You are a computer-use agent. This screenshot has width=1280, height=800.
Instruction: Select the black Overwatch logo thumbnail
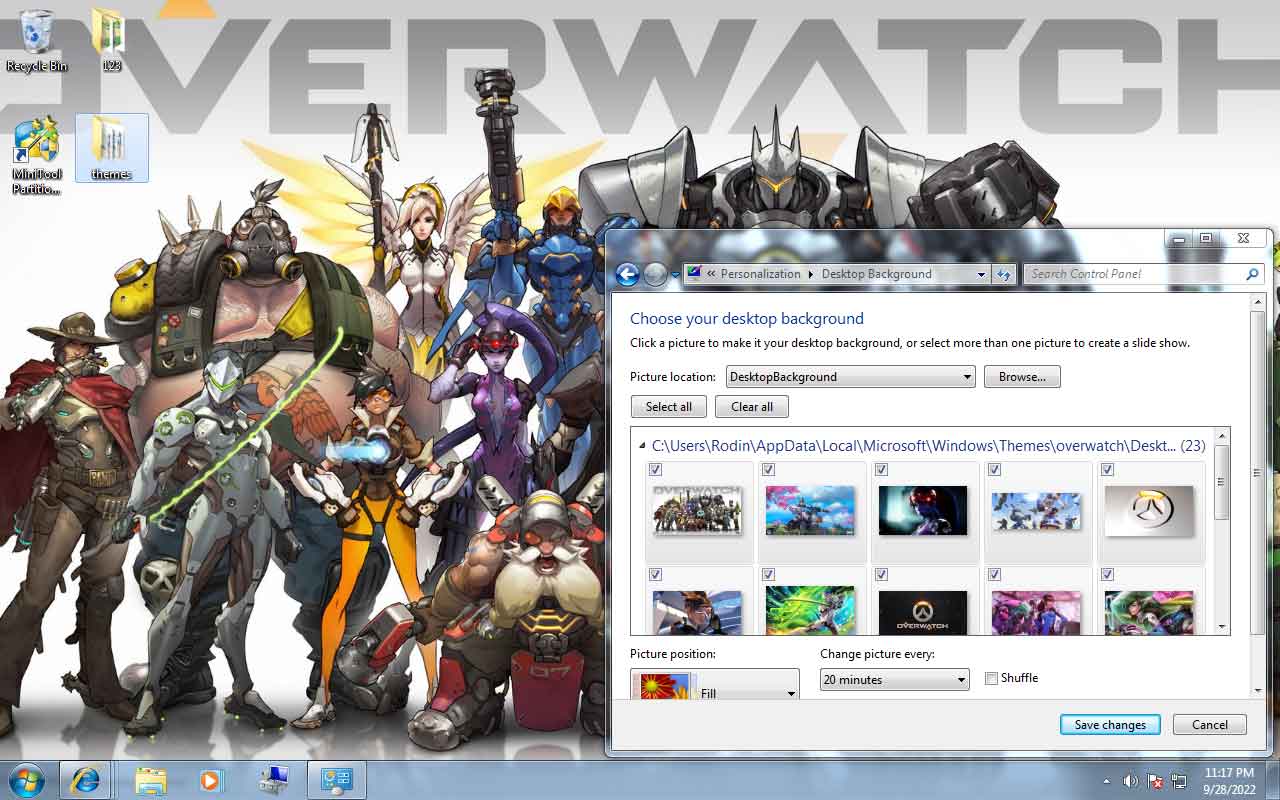point(923,612)
